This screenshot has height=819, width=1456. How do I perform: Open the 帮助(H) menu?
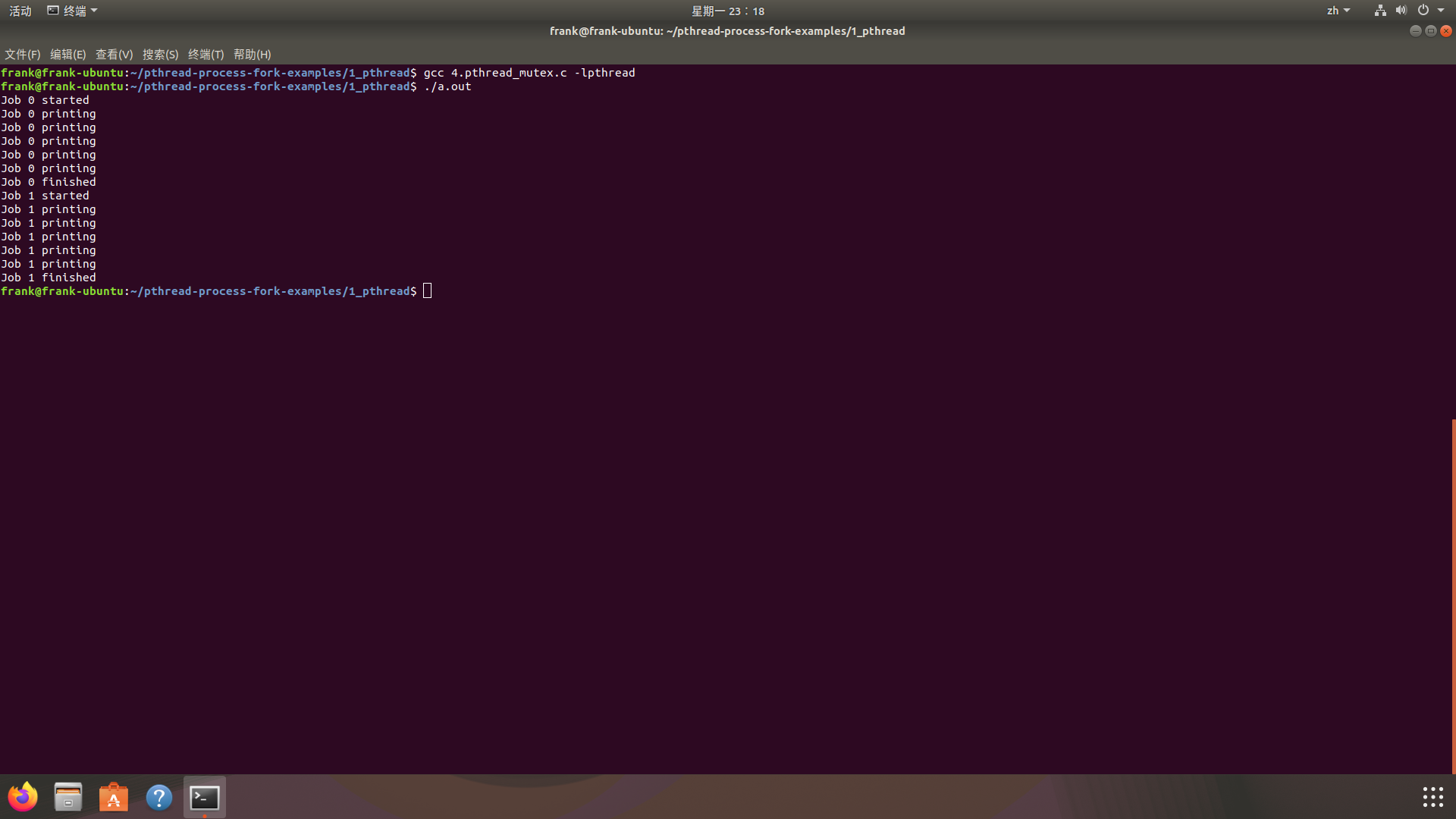(x=252, y=55)
